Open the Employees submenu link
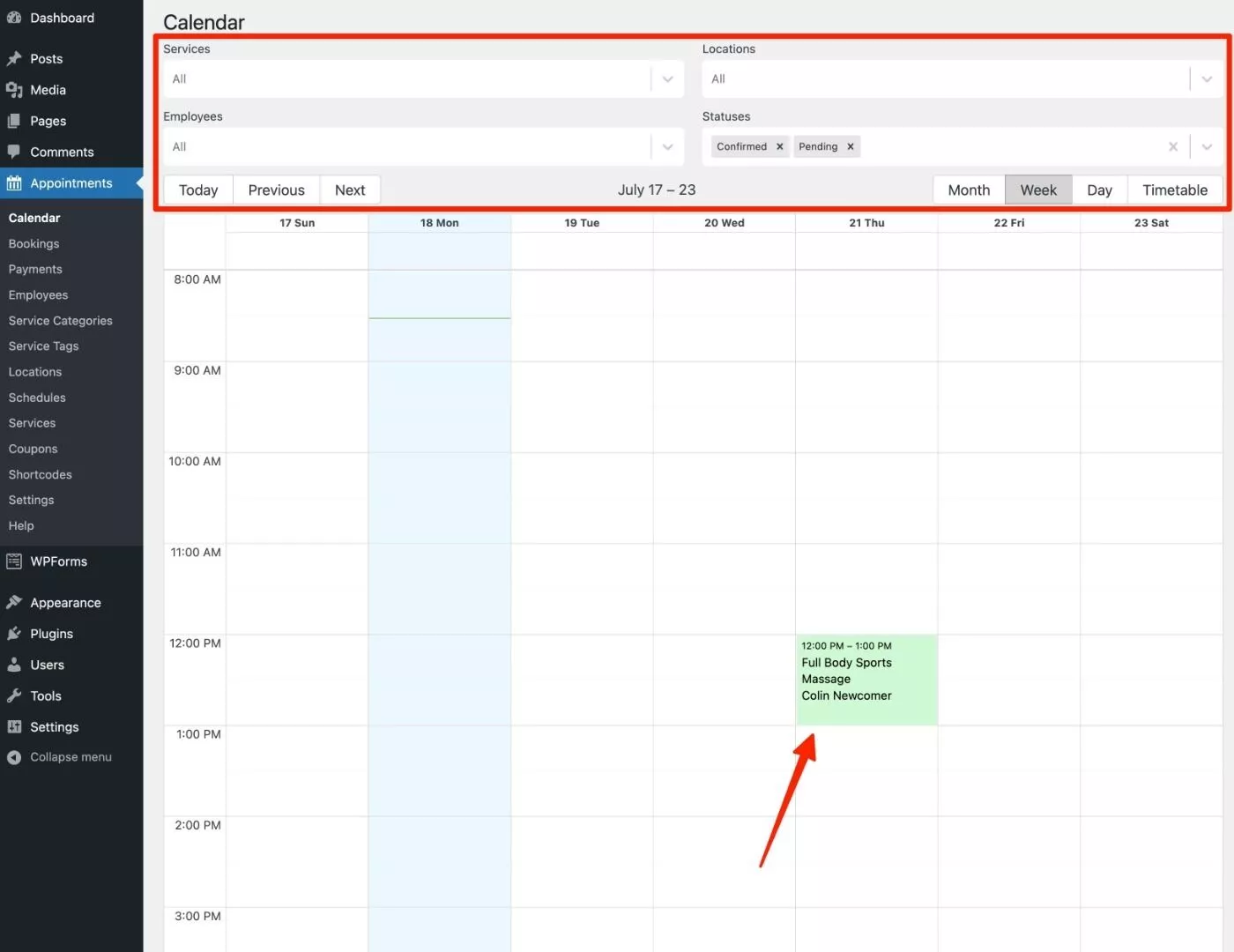1234x952 pixels. tap(38, 294)
